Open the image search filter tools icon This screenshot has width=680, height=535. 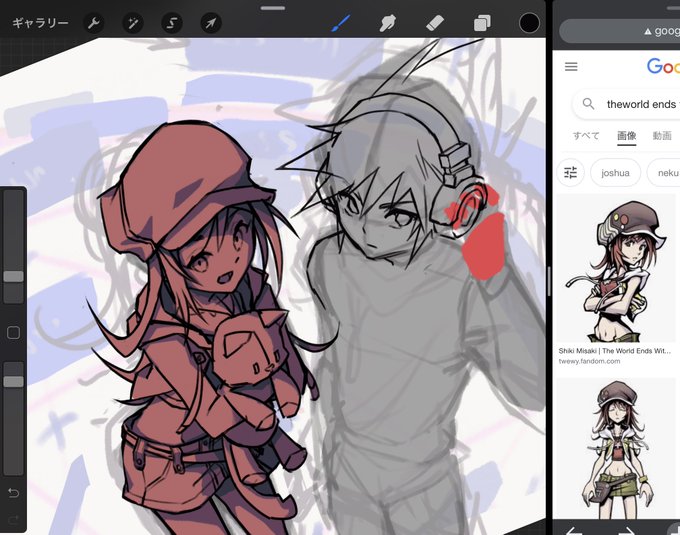570,173
